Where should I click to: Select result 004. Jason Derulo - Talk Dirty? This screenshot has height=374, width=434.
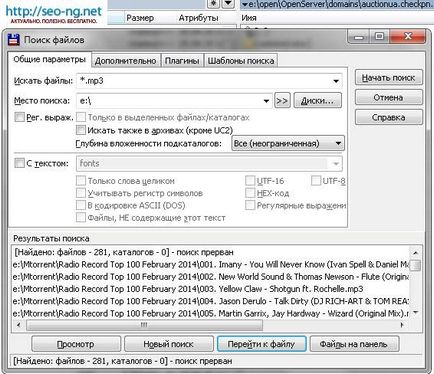tap(211, 301)
